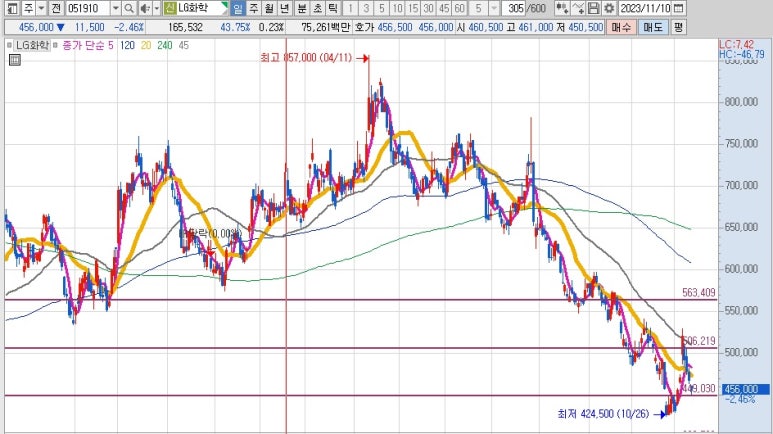Click the add line indicator icon
This screenshot has width=773, height=434.
tap(578, 8)
